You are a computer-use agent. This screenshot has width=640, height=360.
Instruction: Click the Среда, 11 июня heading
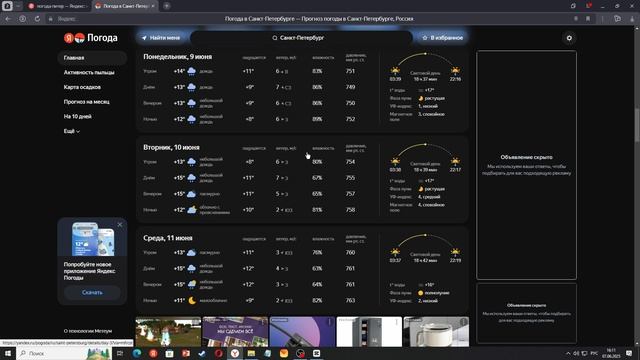coord(168,238)
